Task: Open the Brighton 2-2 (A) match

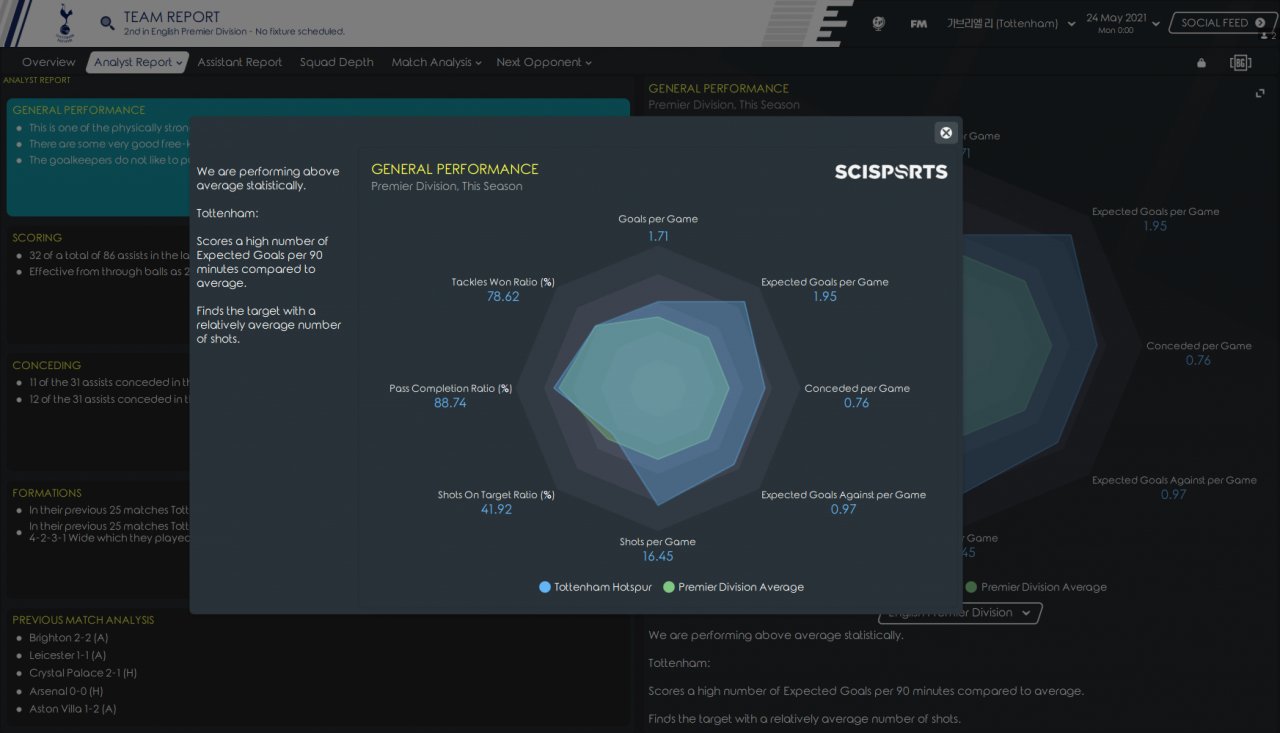Action: (x=68, y=638)
